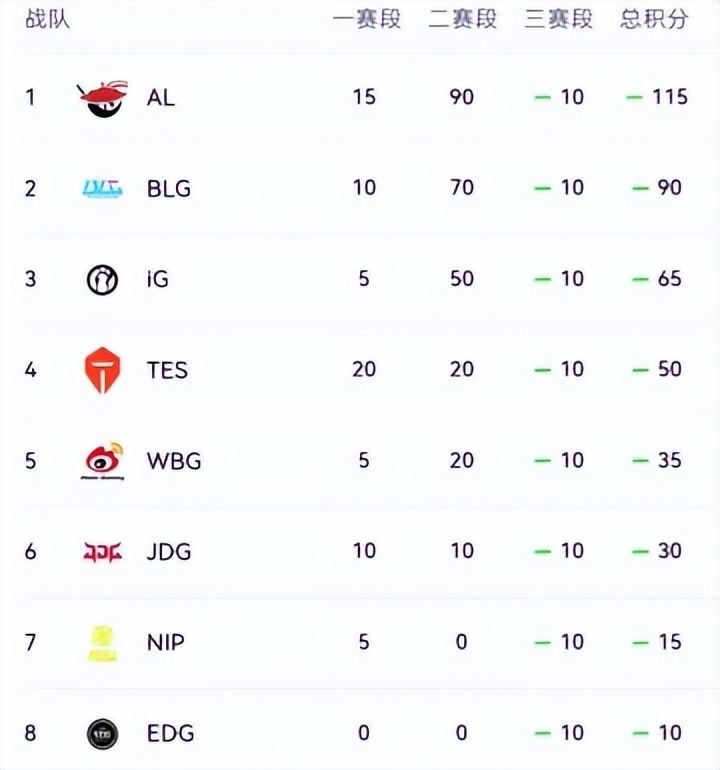720x770 pixels.
Task: Select the 三赛段 column header
Action: click(x=558, y=19)
